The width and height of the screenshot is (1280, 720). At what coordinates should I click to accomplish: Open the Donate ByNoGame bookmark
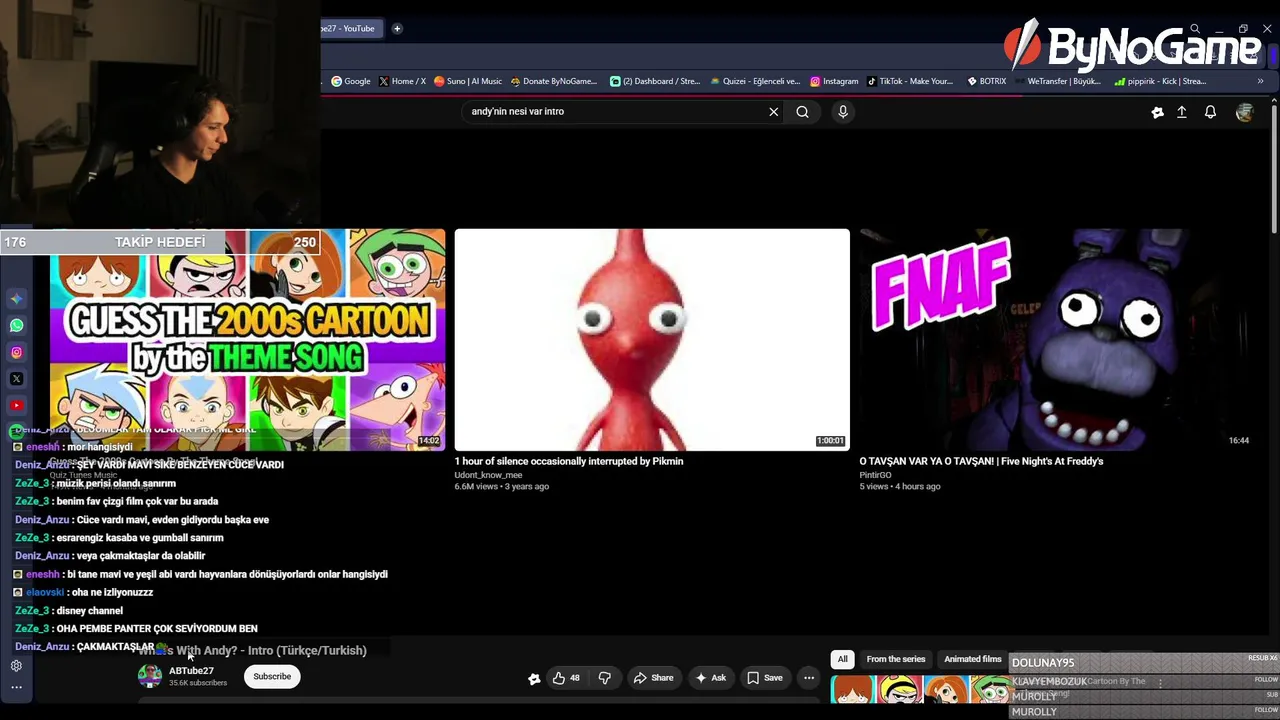click(x=553, y=81)
